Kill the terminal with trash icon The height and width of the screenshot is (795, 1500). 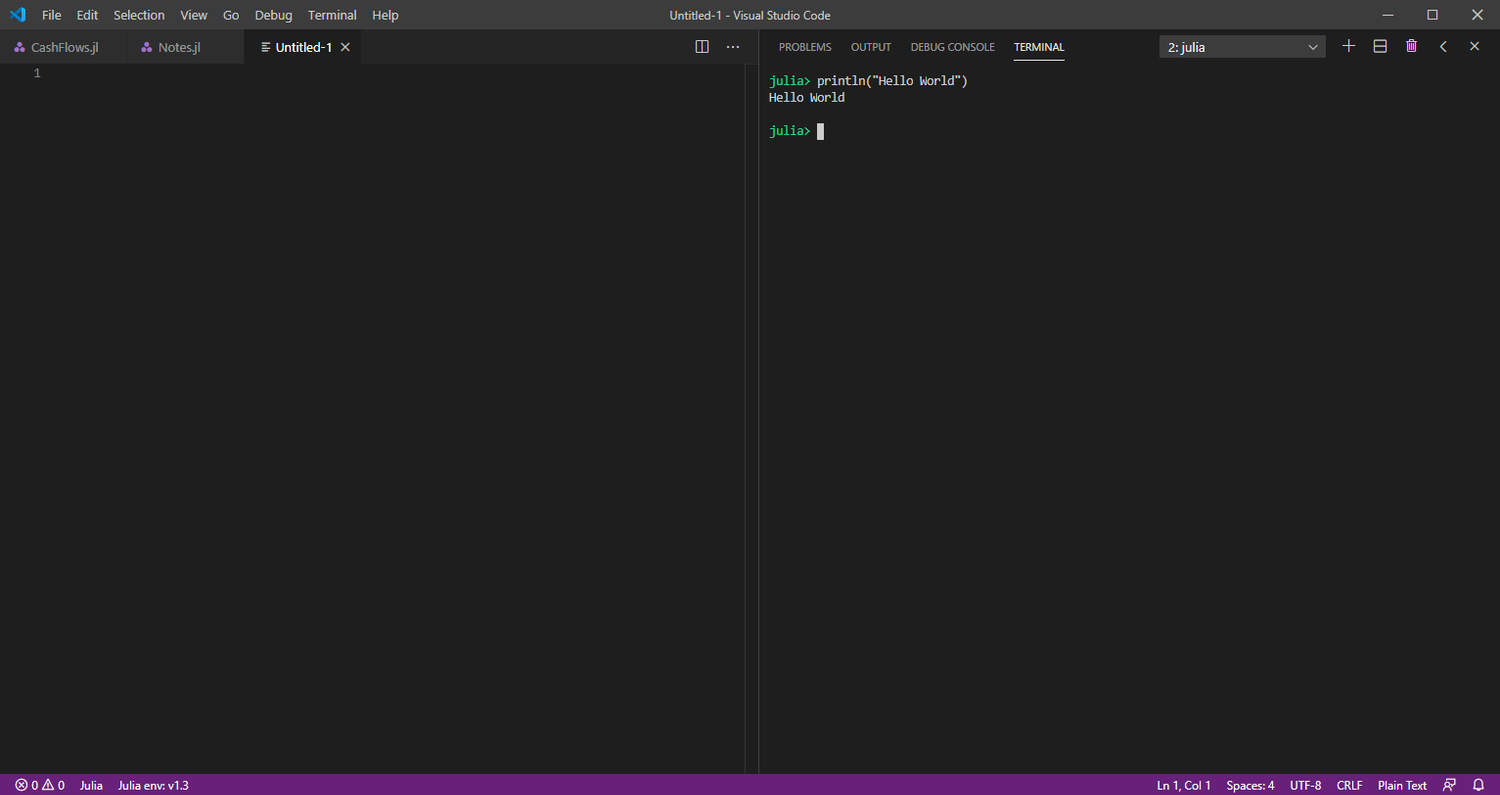point(1411,46)
